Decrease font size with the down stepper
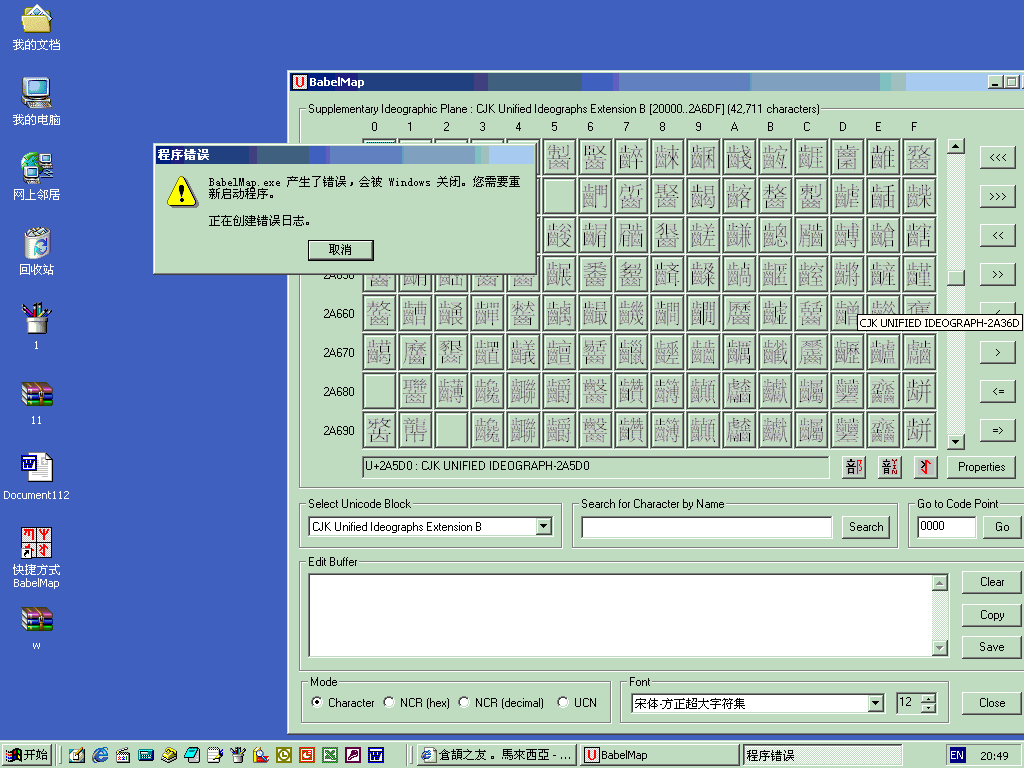The height and width of the screenshot is (768, 1024). click(928, 708)
